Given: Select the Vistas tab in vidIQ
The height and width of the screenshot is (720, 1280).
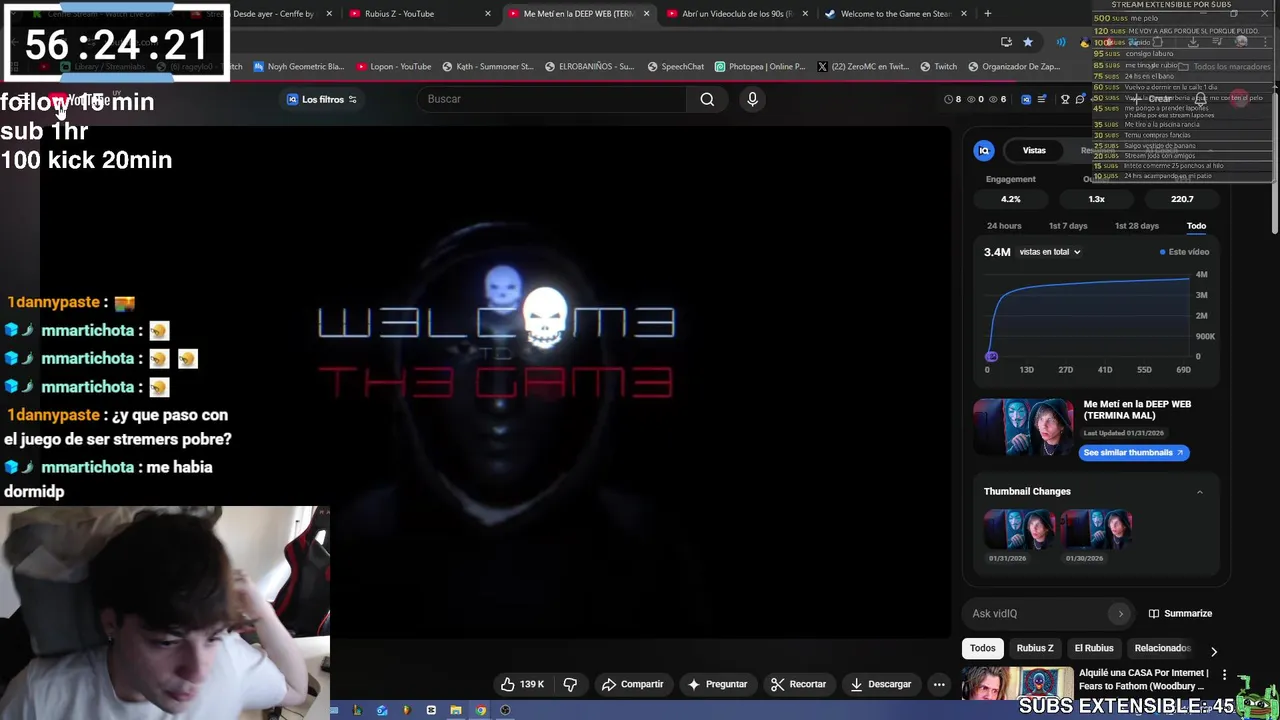Looking at the screenshot, I should (x=1034, y=150).
